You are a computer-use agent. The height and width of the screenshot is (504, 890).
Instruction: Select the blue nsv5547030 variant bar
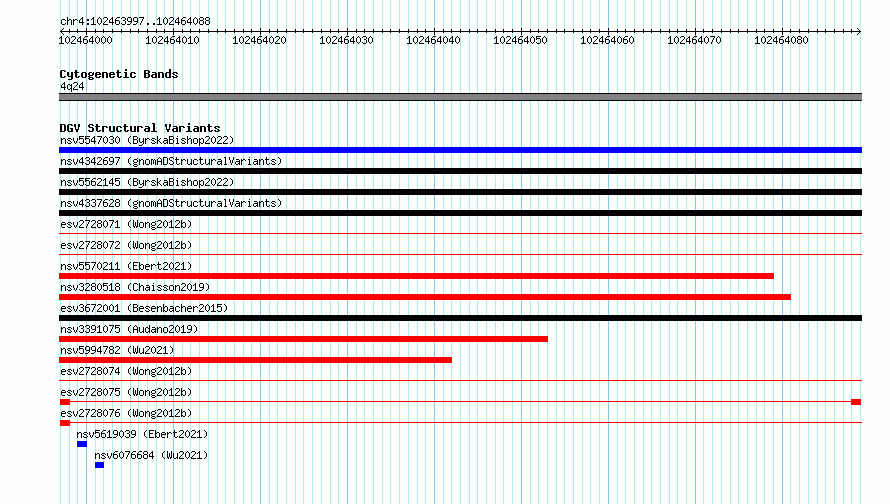[x=460, y=150]
